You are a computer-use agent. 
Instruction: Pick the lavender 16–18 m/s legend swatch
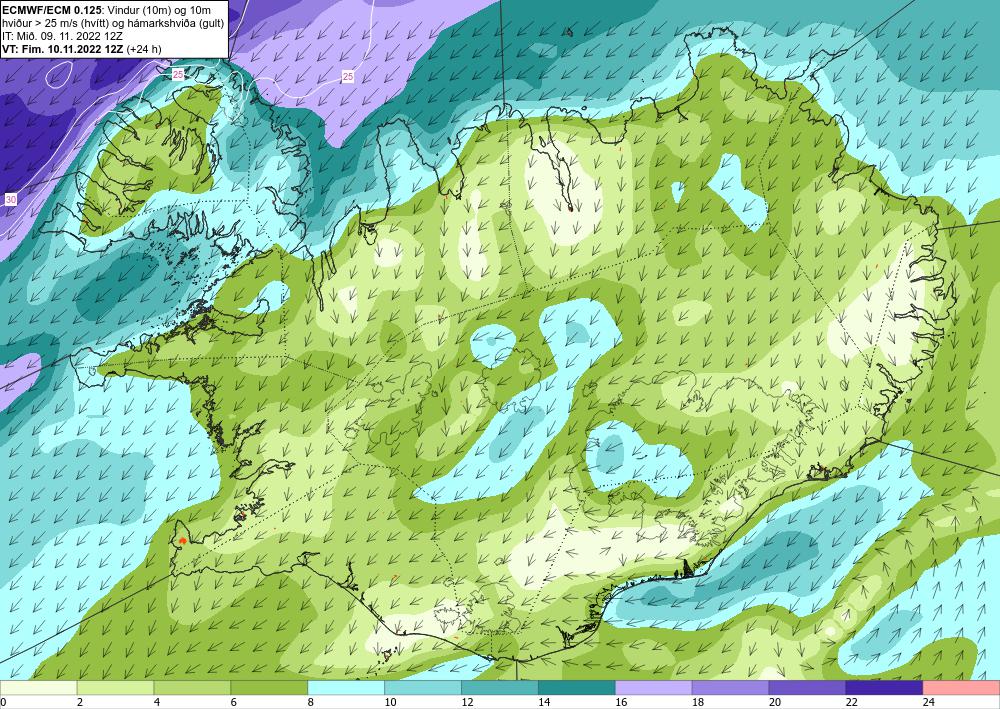coord(654,688)
